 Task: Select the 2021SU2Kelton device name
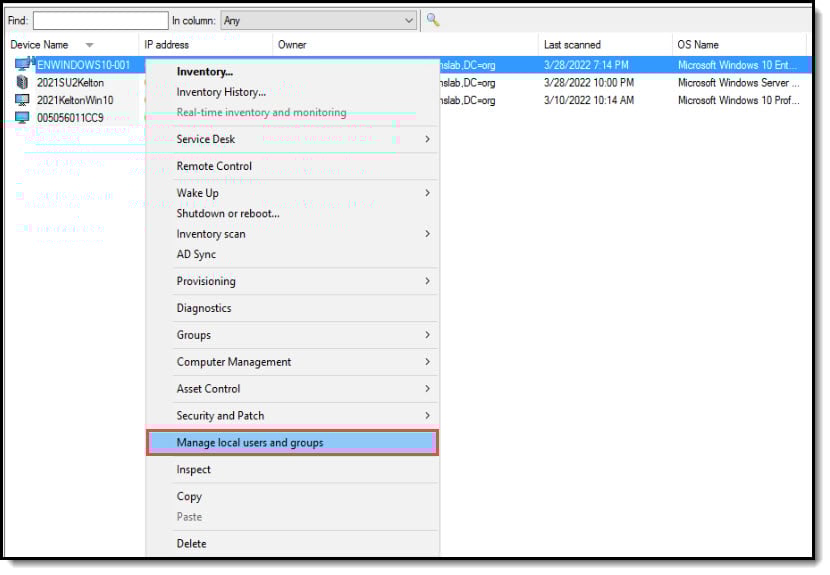click(70, 83)
